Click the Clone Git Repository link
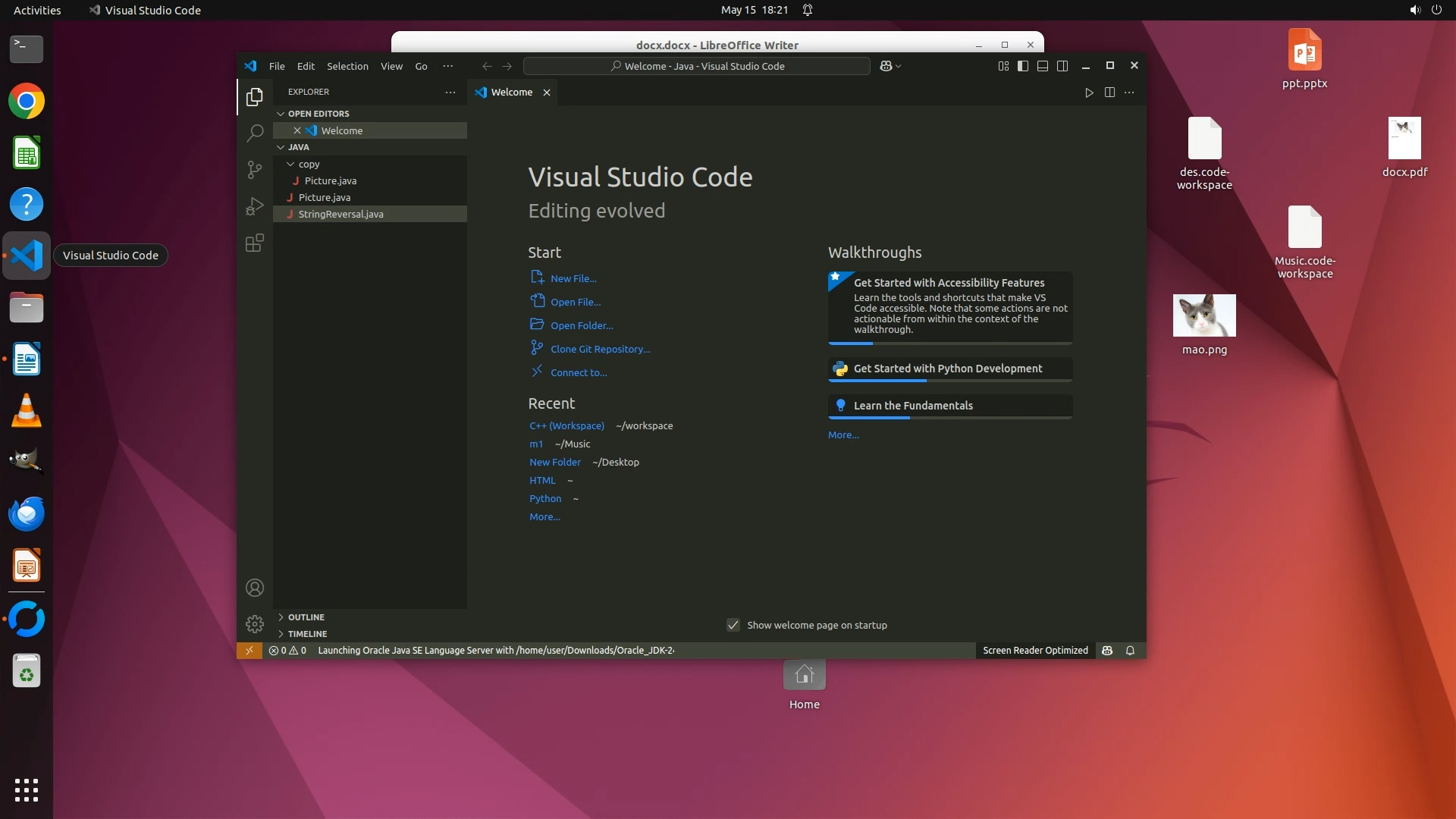This screenshot has height=819, width=1456. click(599, 349)
